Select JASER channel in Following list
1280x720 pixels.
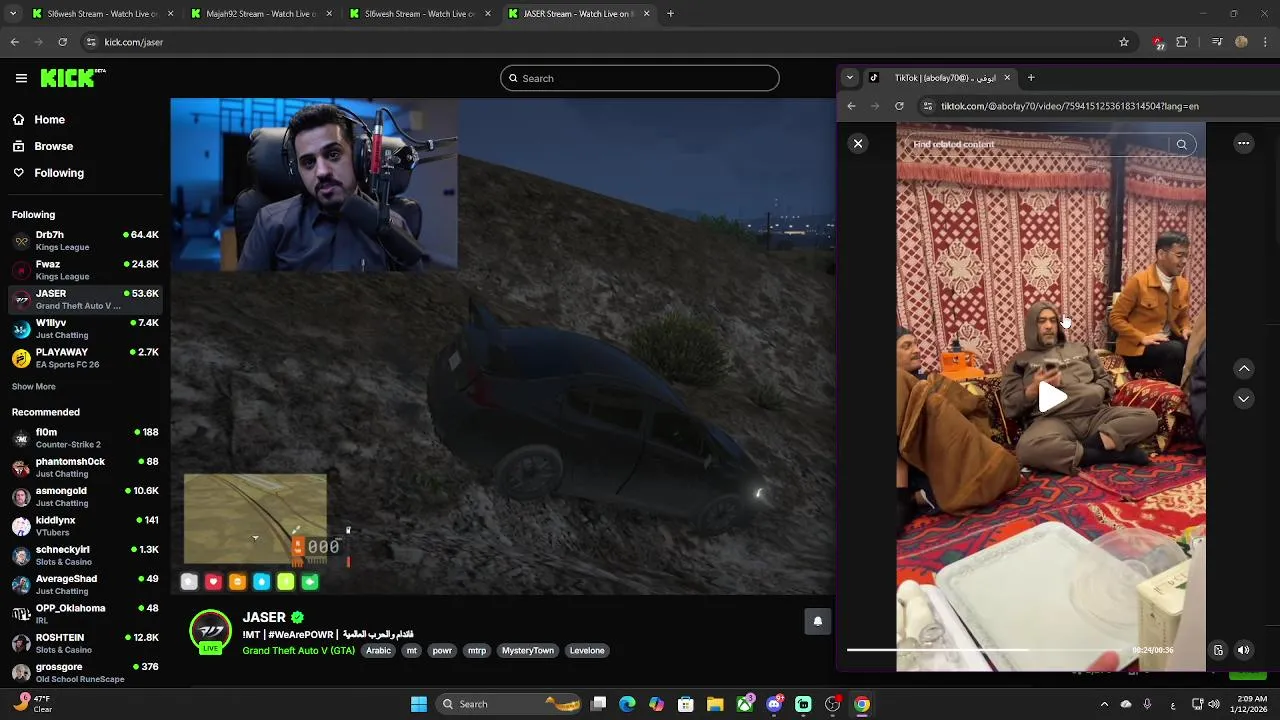coord(85,299)
